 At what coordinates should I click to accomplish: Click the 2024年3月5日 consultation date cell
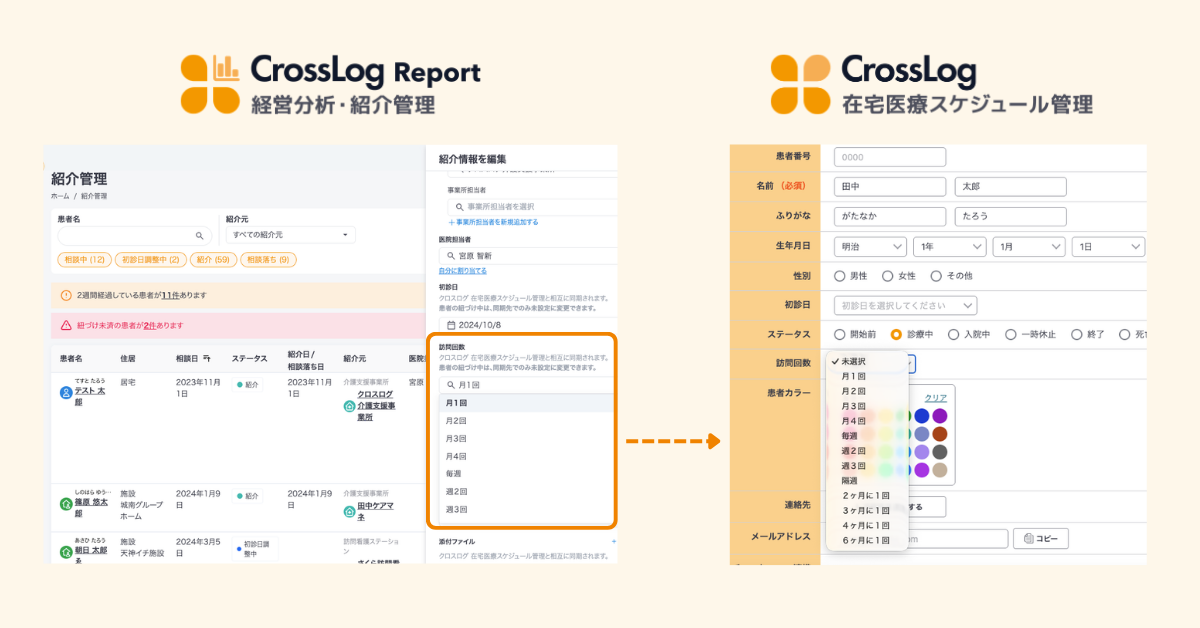point(198,548)
